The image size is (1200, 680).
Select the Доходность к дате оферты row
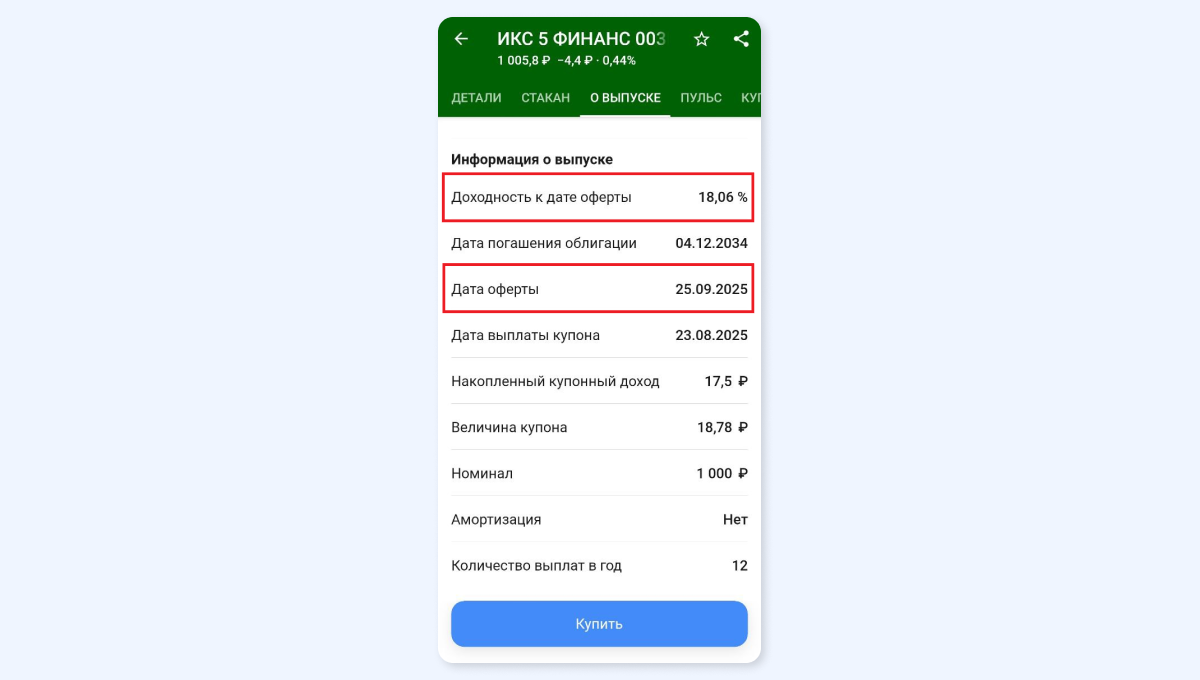pos(599,197)
